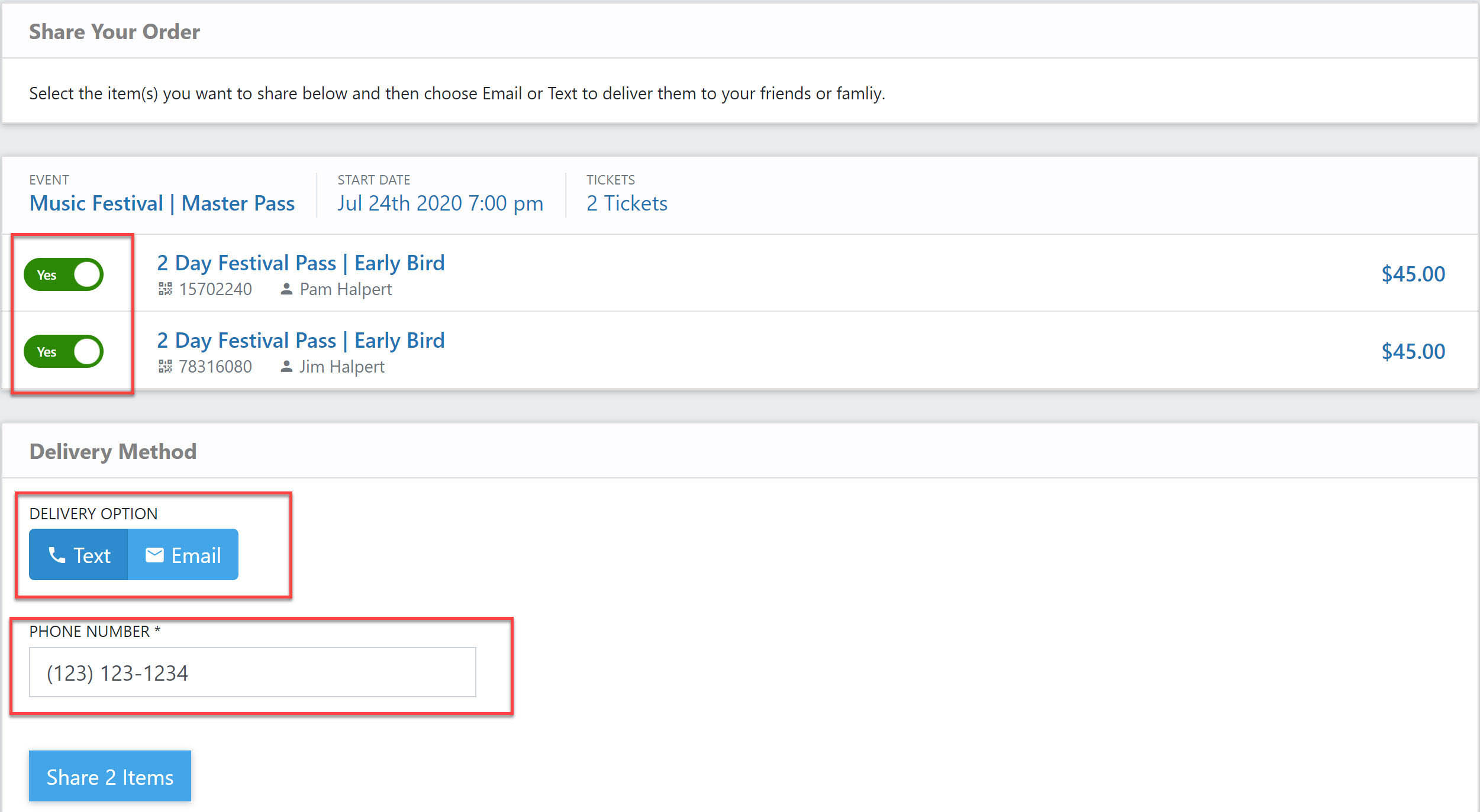Screen dimensions: 1480x812
Task: Click ticket number 15702240
Action: (215, 289)
